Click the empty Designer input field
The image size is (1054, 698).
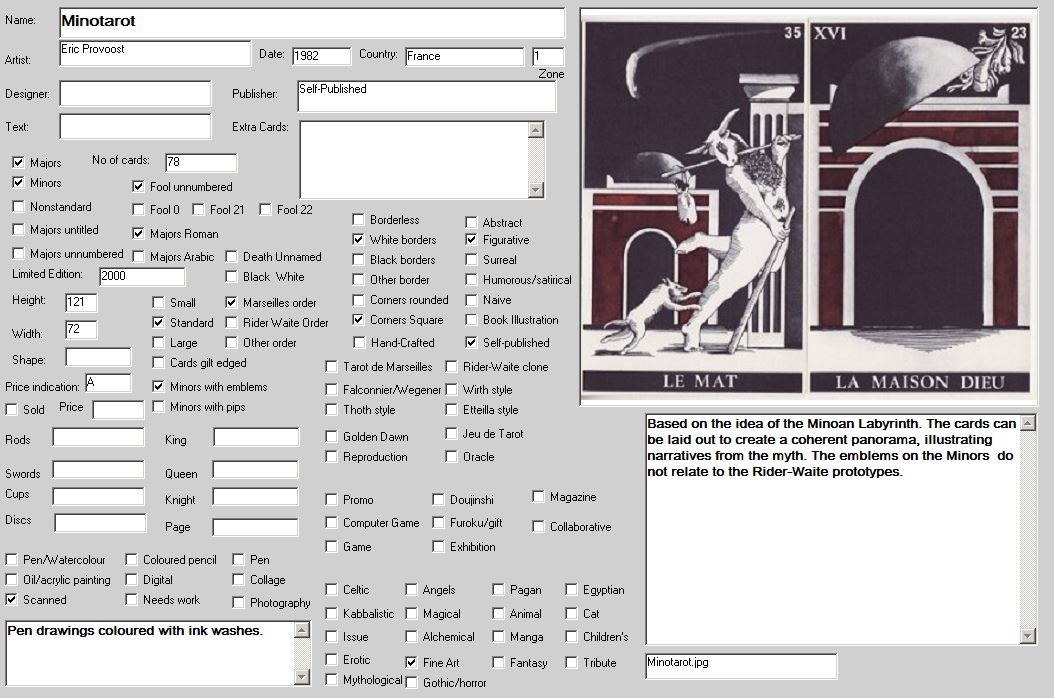pyautogui.click(x=135, y=94)
